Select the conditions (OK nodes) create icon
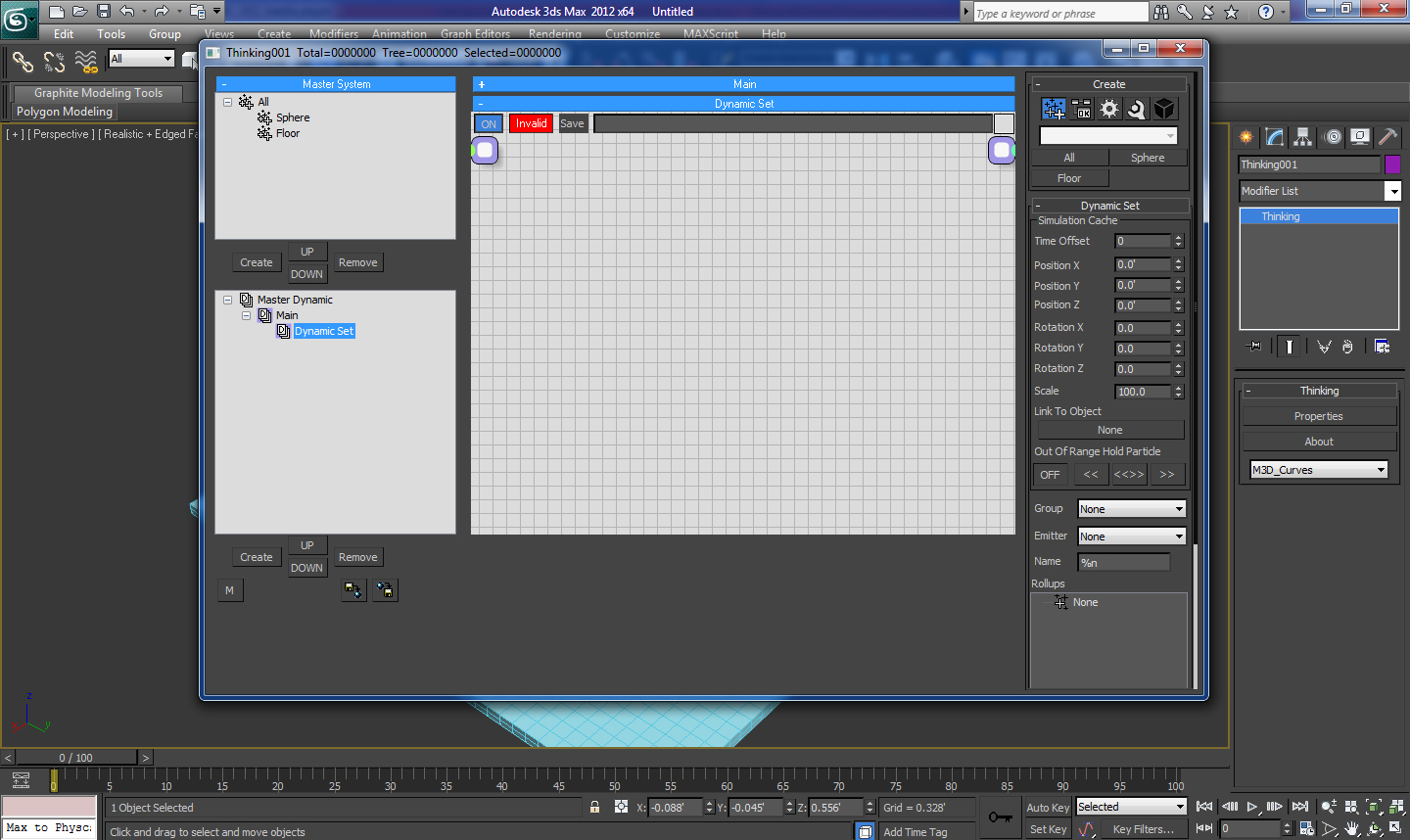 pyautogui.click(x=1081, y=109)
